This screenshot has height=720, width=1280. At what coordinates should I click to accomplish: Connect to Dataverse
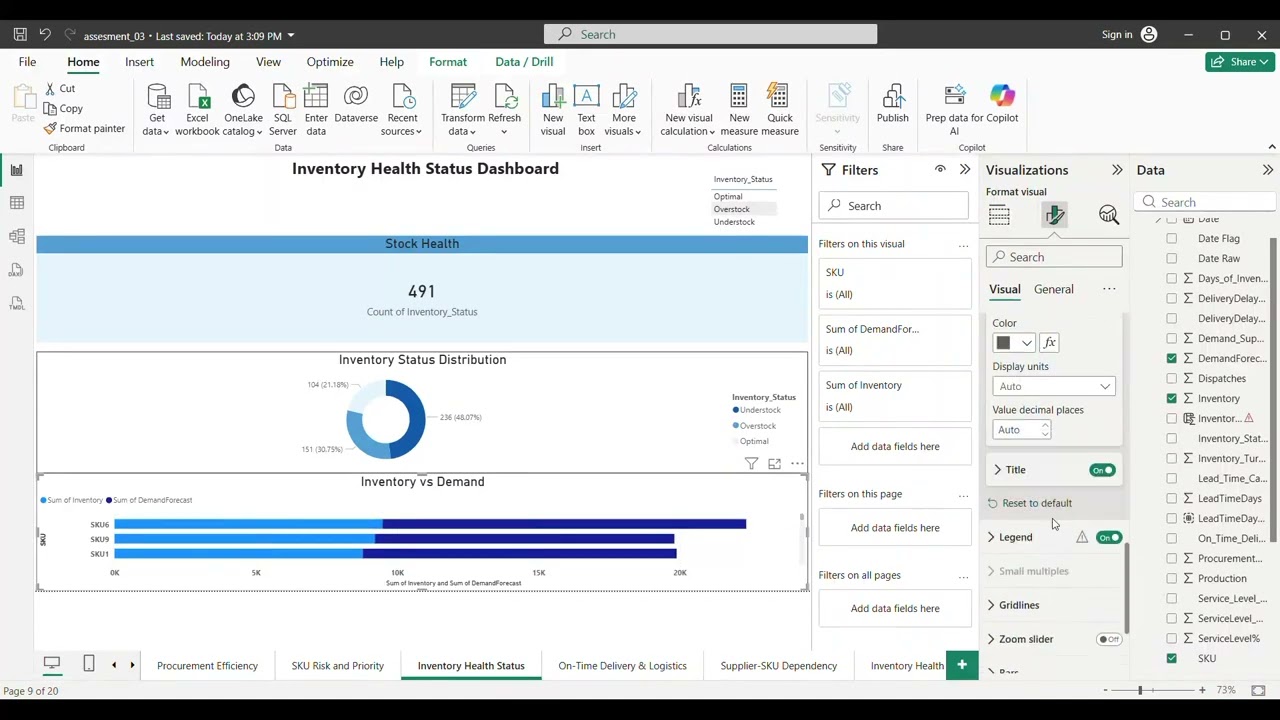356,105
